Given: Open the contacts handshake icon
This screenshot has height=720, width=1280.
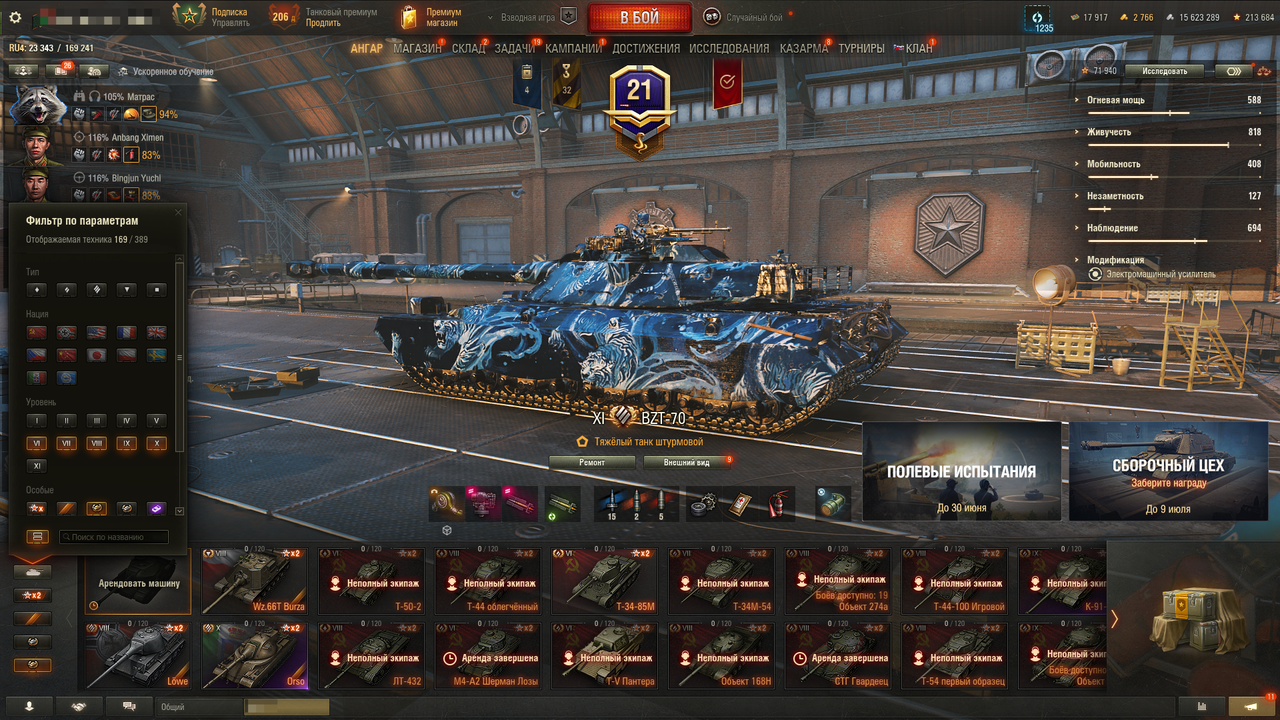Looking at the screenshot, I should tap(78, 706).
